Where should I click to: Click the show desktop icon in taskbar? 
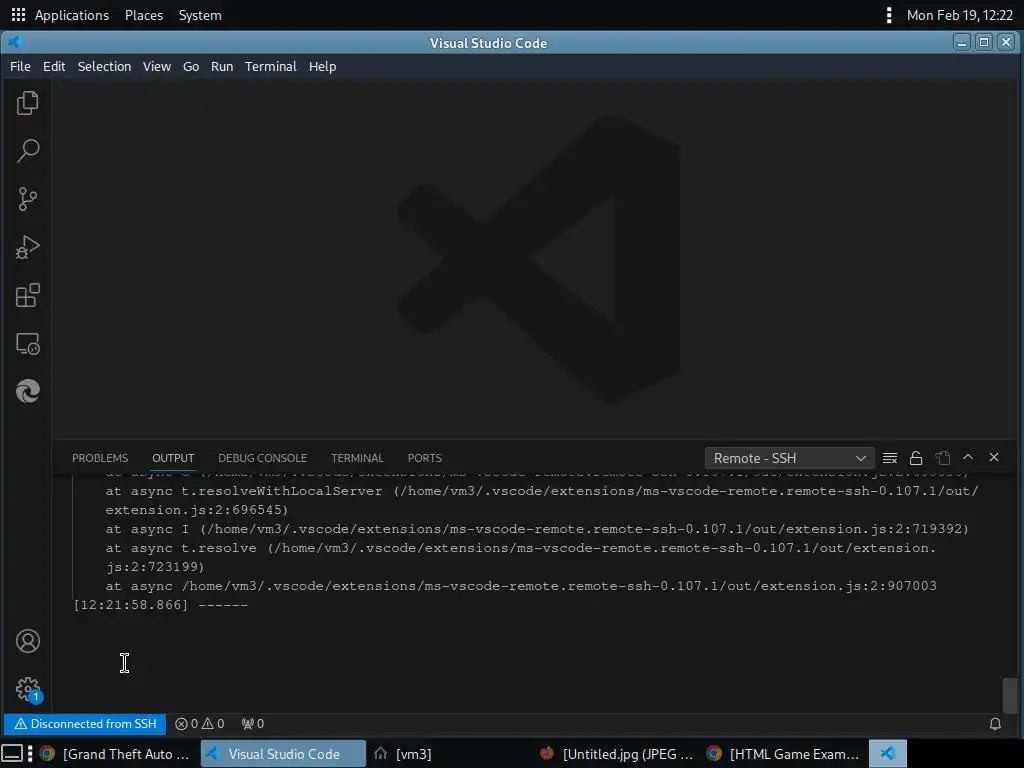12,754
